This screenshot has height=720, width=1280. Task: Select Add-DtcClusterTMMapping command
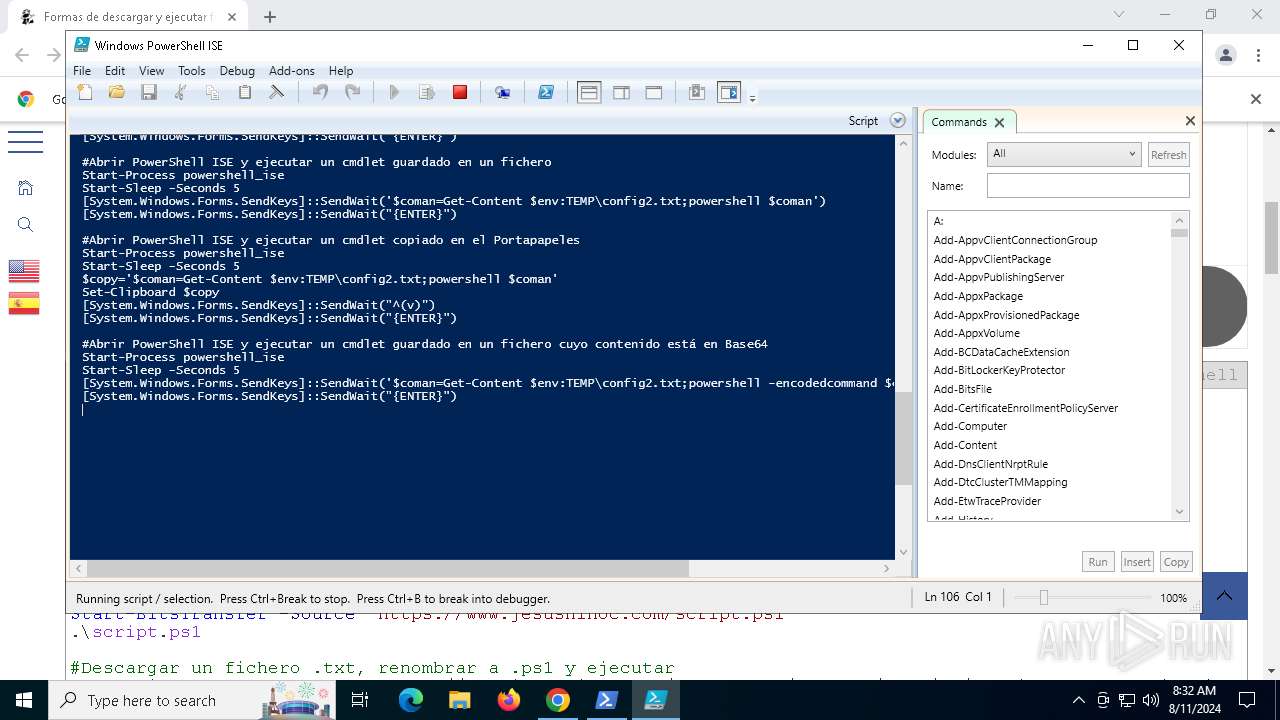[x=1000, y=482]
